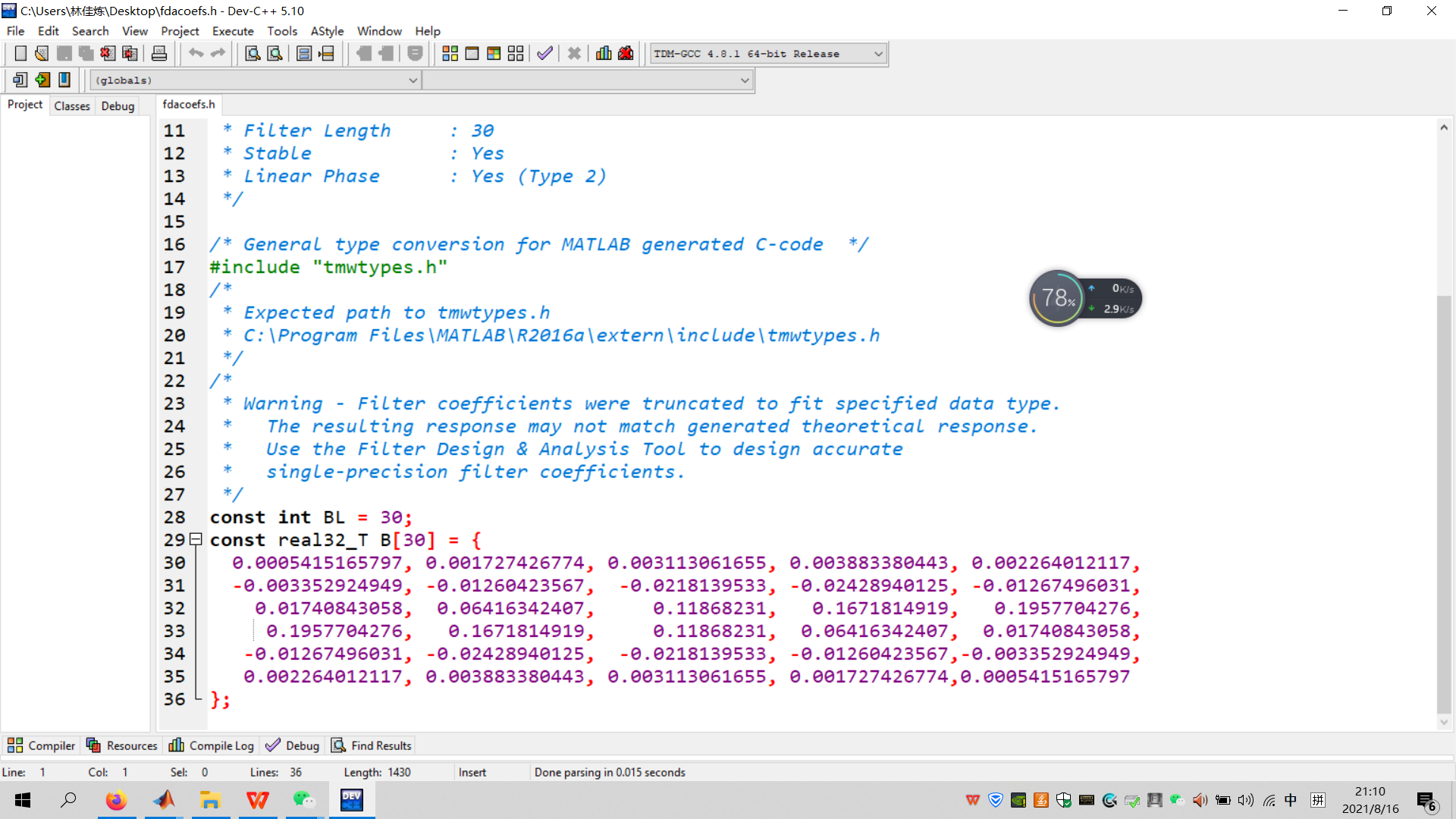Open the Edit menu
This screenshot has width=1456, height=819.
click(48, 31)
